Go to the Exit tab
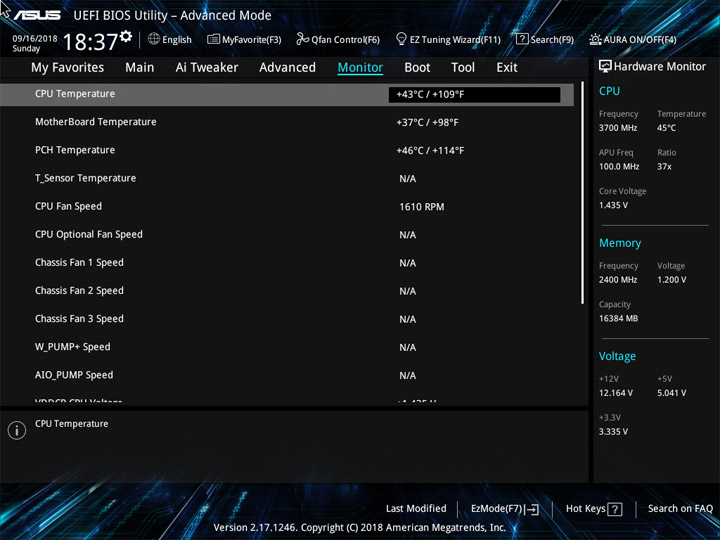 click(507, 68)
